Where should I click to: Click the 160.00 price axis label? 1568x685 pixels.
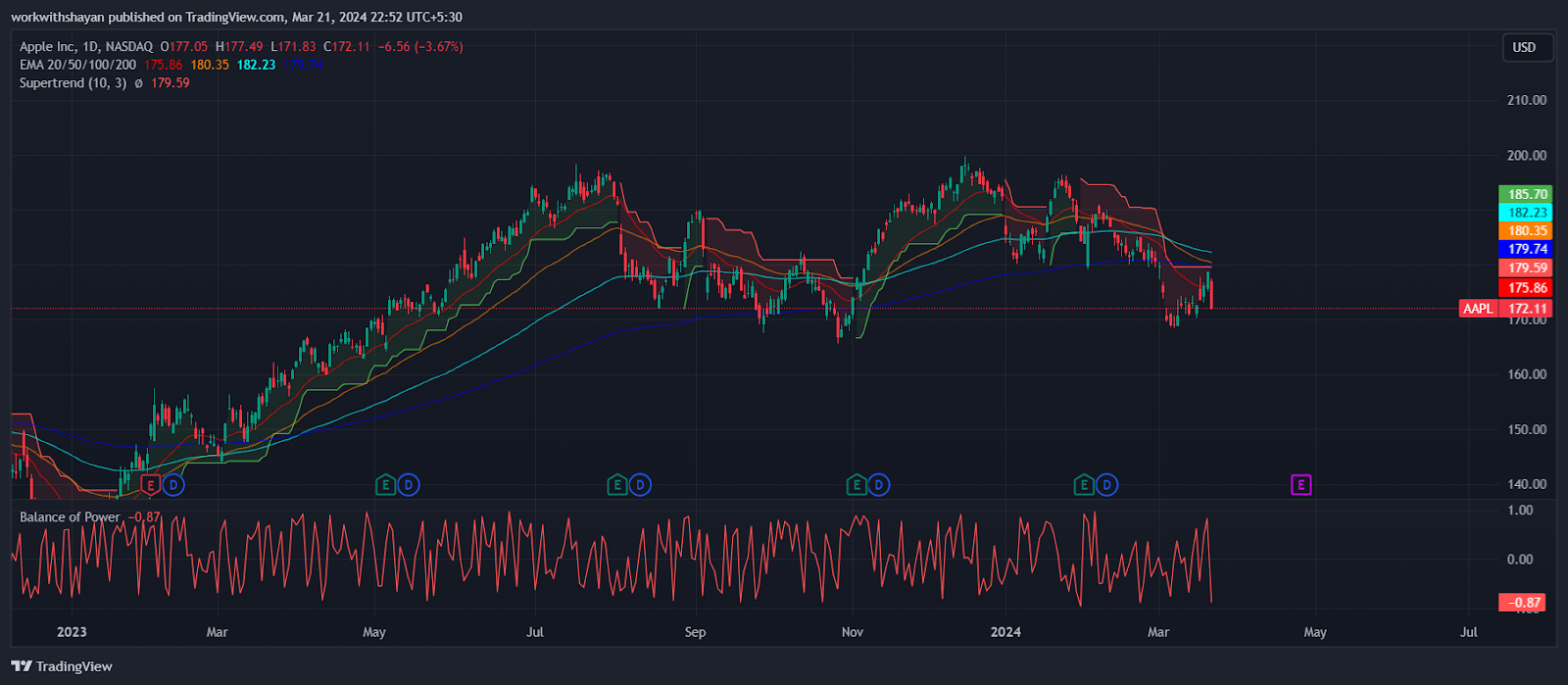[x=1527, y=374]
